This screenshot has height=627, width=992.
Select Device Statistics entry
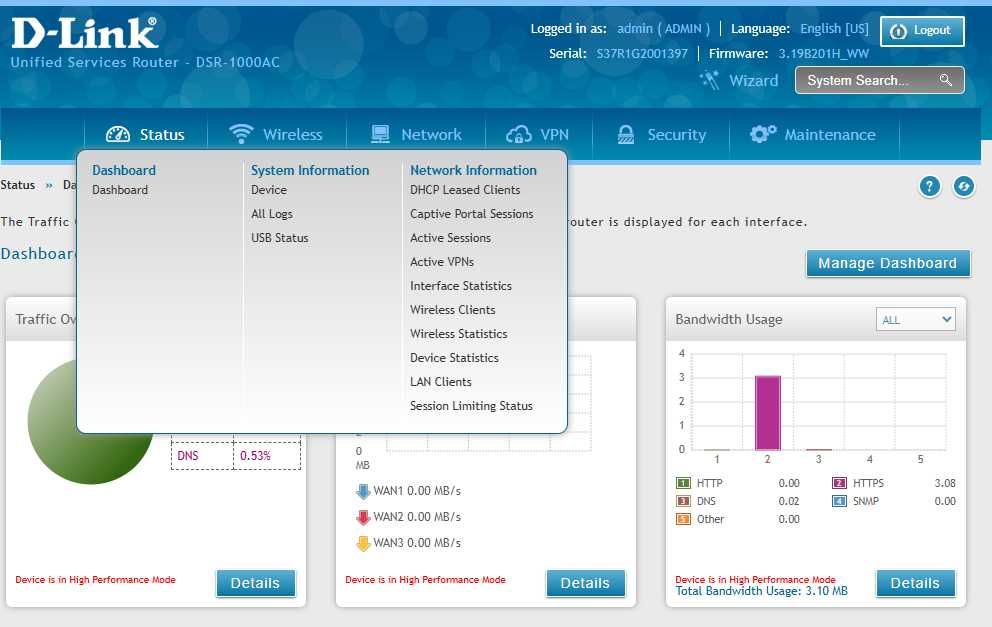click(454, 358)
